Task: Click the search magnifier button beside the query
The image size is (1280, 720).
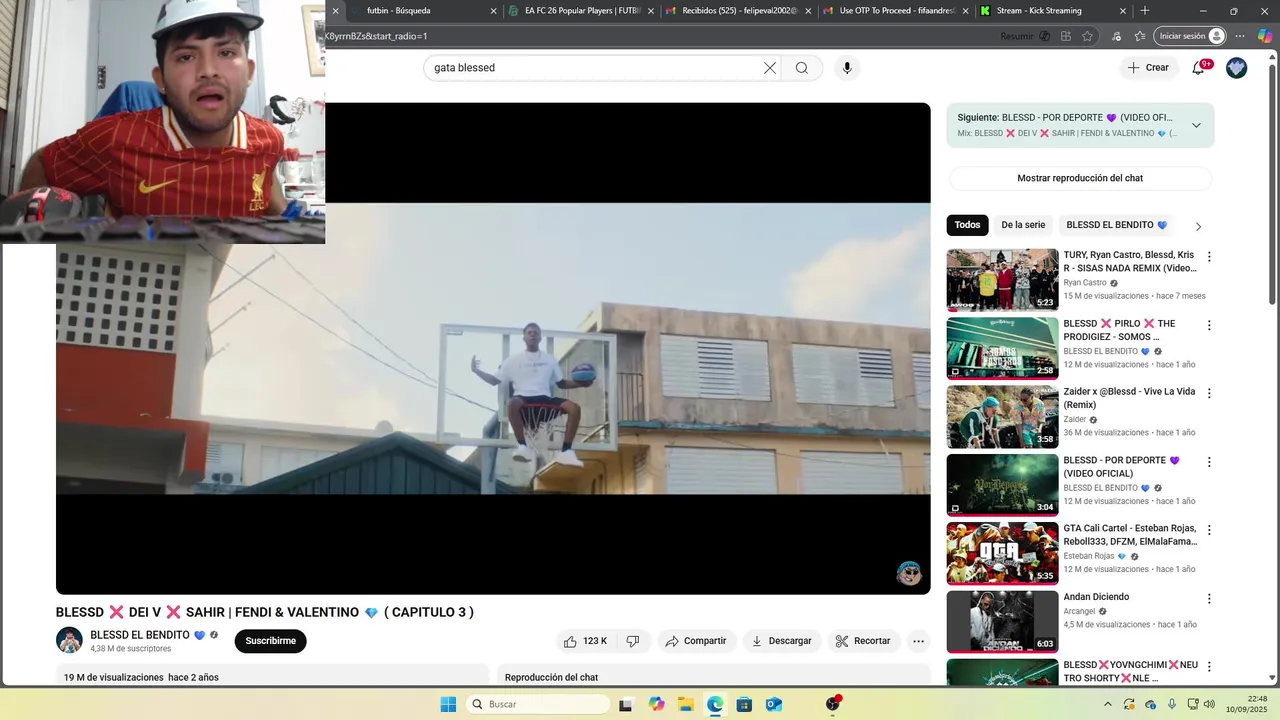Action: point(802,68)
